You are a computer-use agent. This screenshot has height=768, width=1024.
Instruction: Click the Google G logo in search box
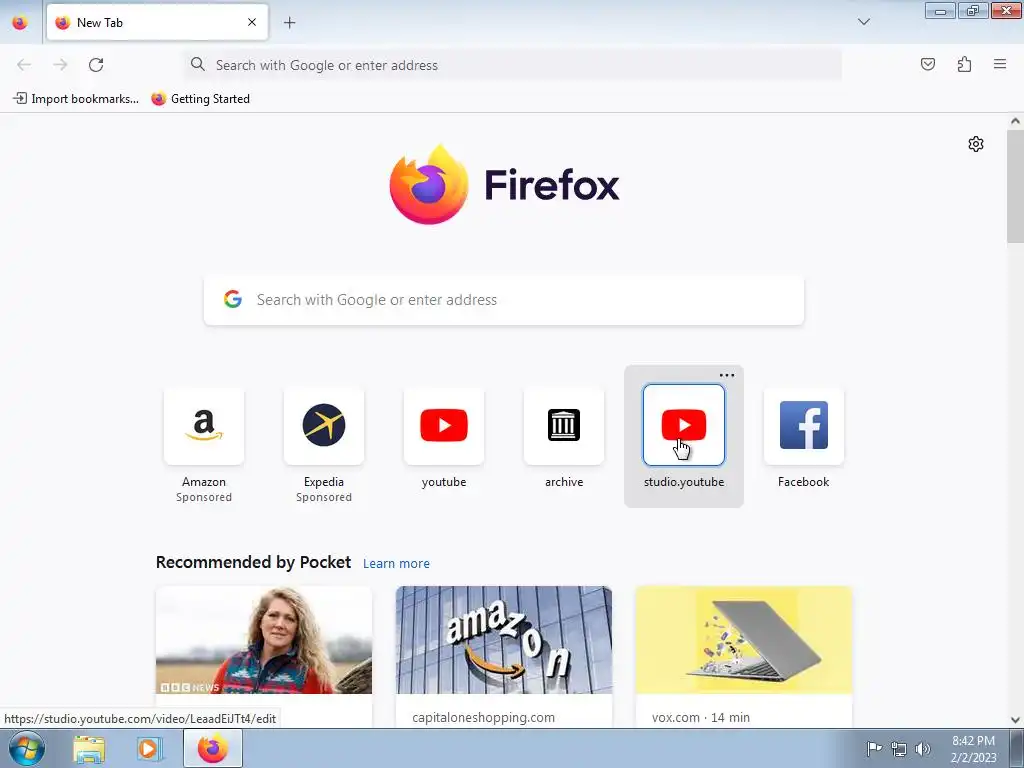point(232,299)
